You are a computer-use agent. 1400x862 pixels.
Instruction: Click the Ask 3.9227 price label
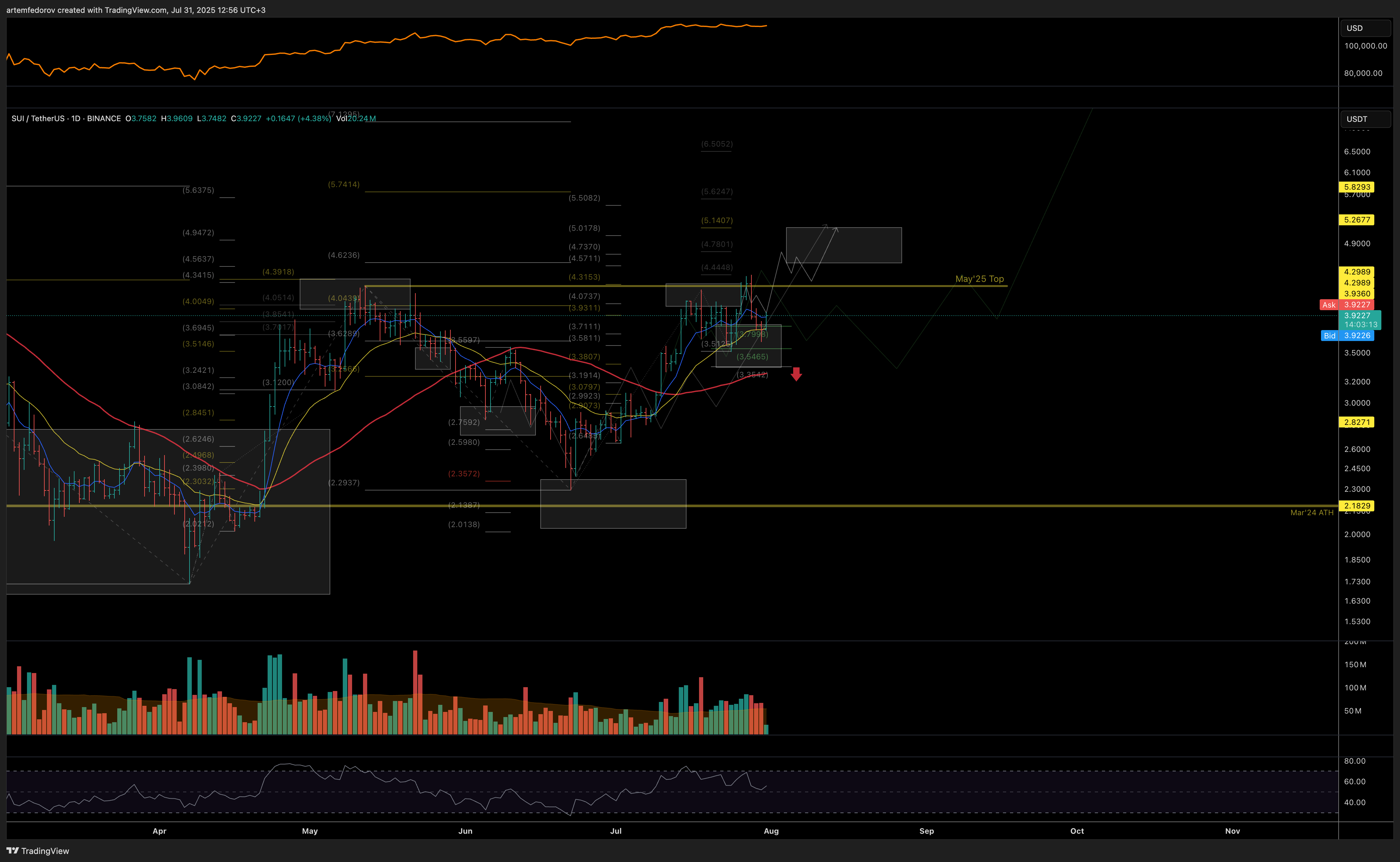[1346, 305]
